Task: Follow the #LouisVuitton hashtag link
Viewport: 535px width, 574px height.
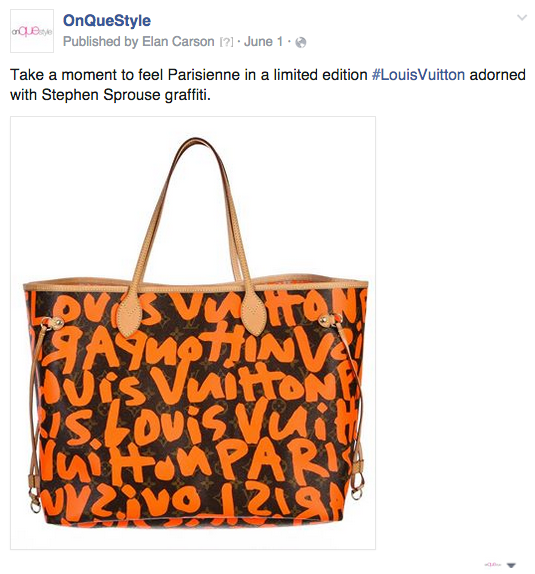Action: [418, 75]
